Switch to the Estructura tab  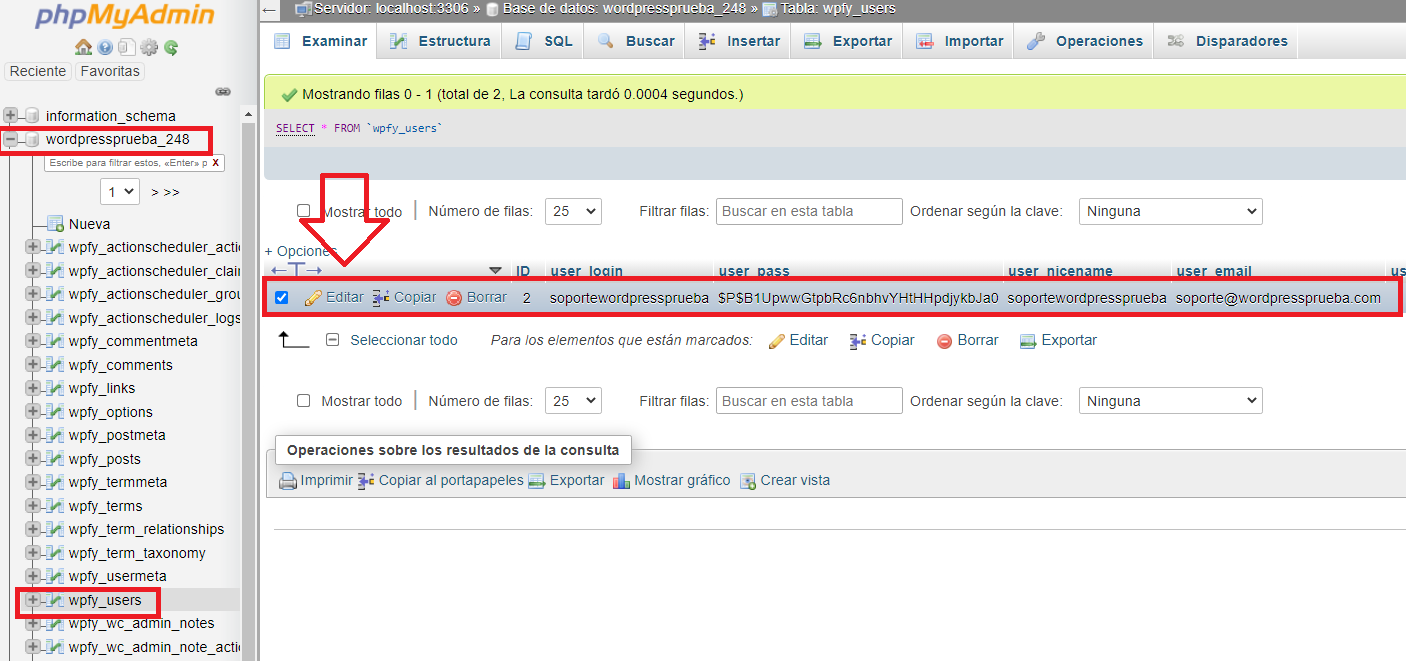pyautogui.click(x=441, y=41)
